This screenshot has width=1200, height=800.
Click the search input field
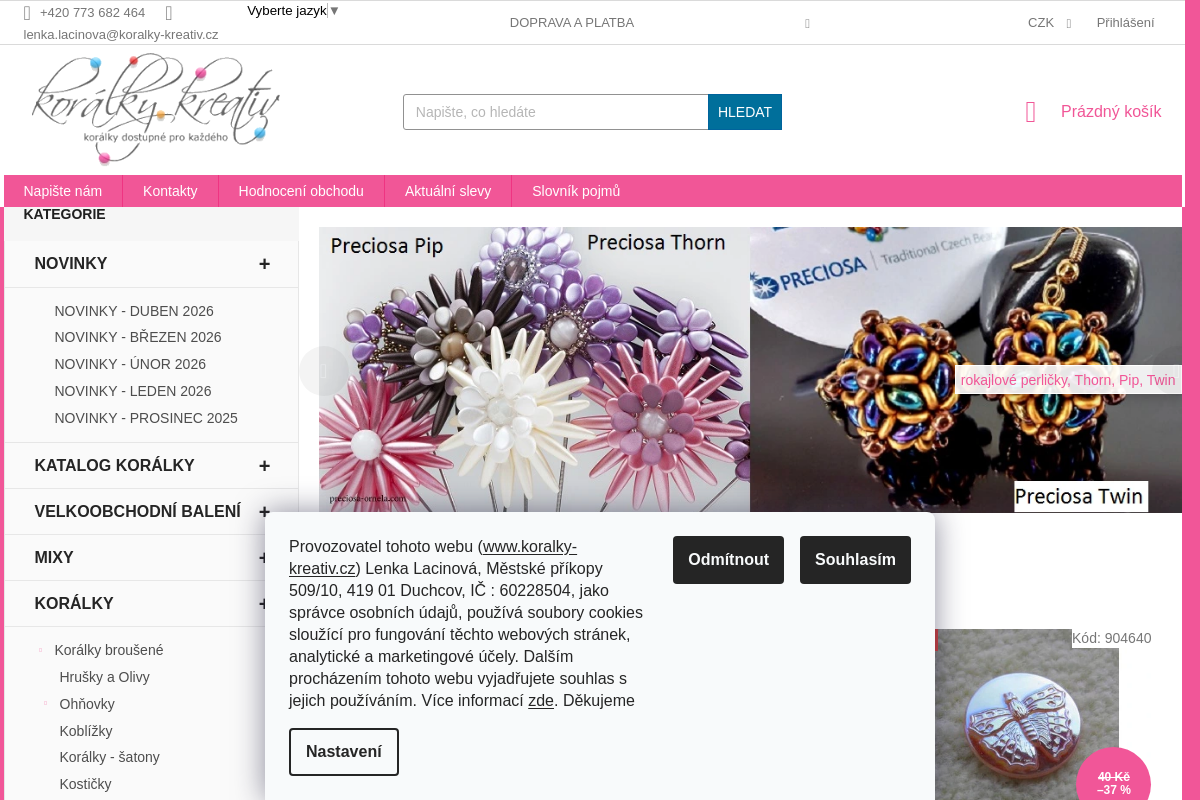coord(556,112)
